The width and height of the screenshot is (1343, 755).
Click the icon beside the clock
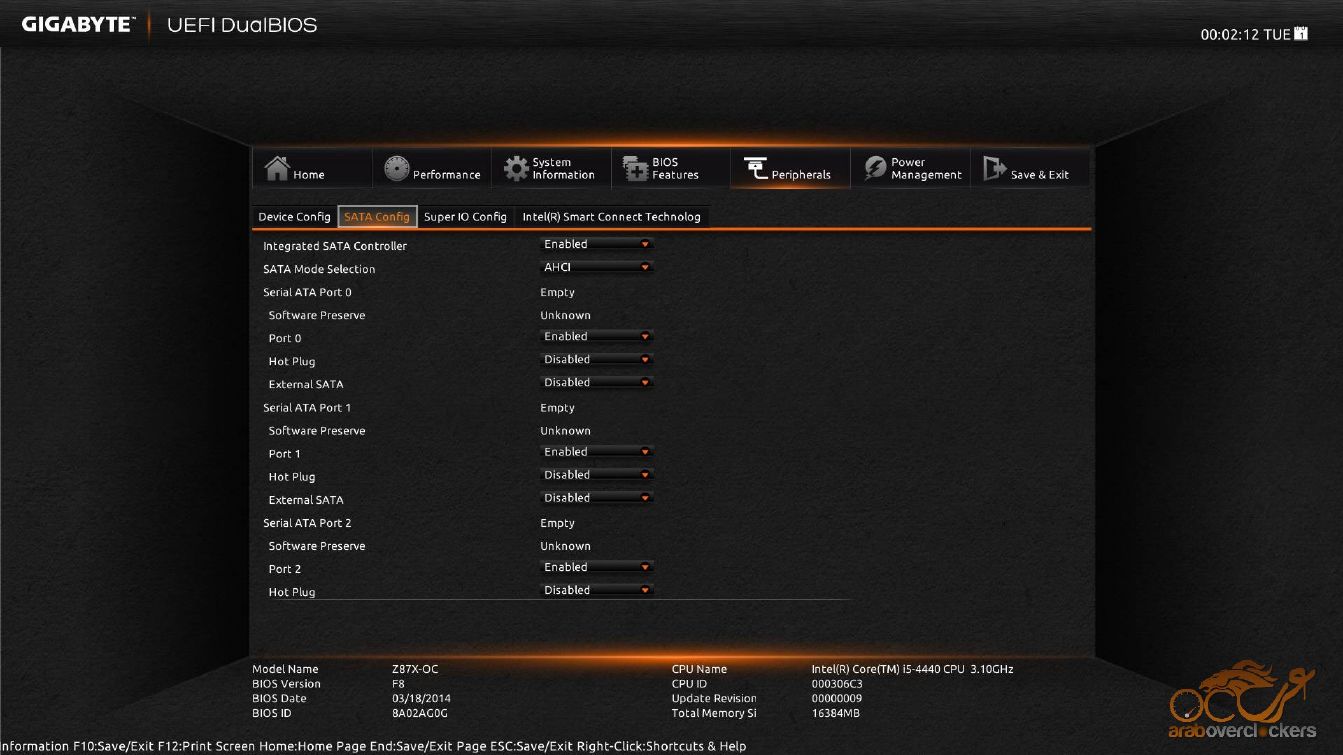point(1301,34)
